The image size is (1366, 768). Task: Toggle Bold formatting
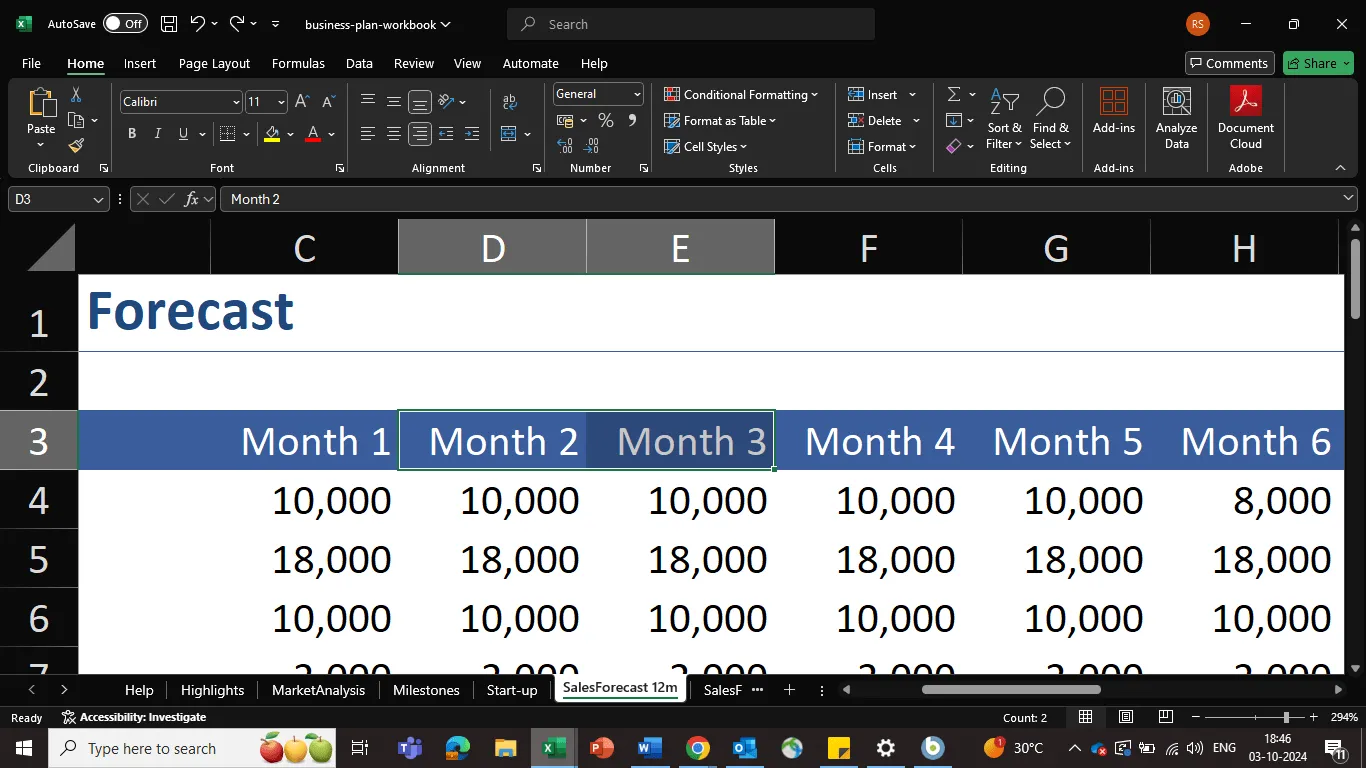click(x=132, y=134)
